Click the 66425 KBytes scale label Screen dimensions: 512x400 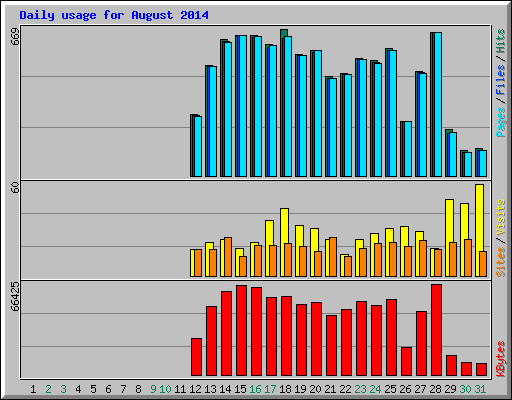click(x=15, y=296)
